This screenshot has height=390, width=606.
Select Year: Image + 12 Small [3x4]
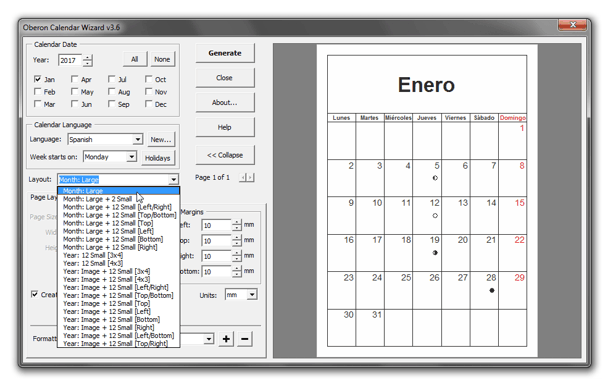click(119, 271)
